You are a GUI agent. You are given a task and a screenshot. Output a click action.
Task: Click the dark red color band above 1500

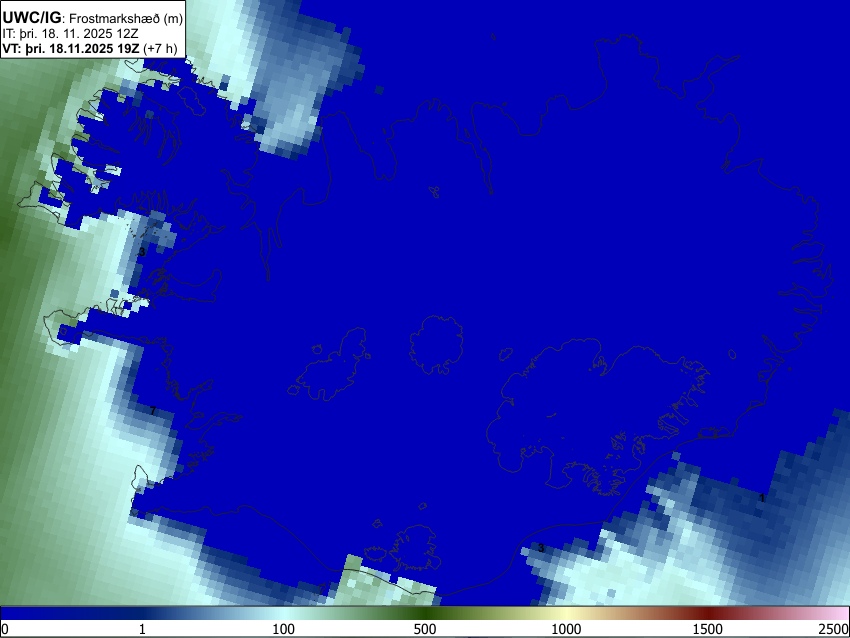(708, 613)
